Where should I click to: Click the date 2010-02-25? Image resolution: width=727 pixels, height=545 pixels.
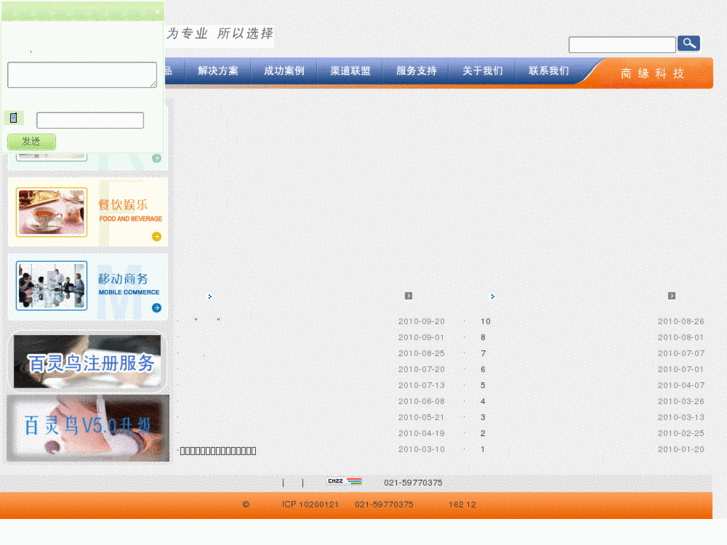681,433
